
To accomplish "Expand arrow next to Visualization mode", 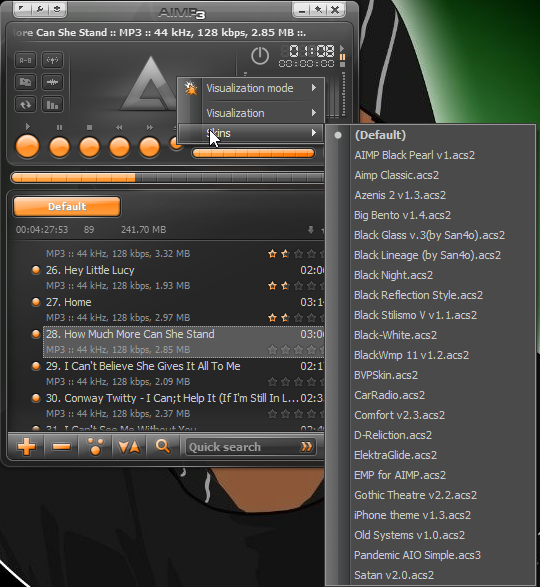I will (313, 88).
